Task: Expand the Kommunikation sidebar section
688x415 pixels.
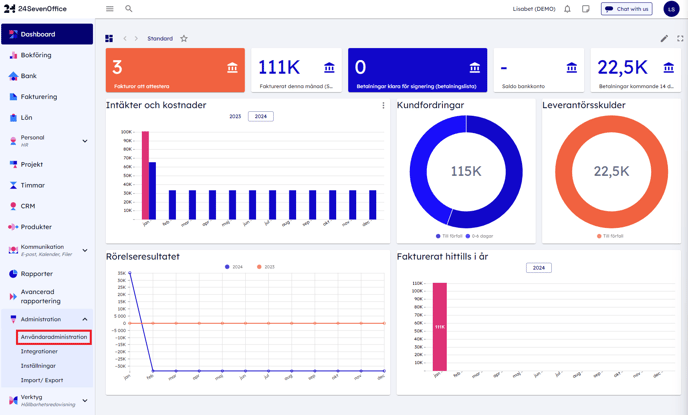Action: pyautogui.click(x=85, y=250)
